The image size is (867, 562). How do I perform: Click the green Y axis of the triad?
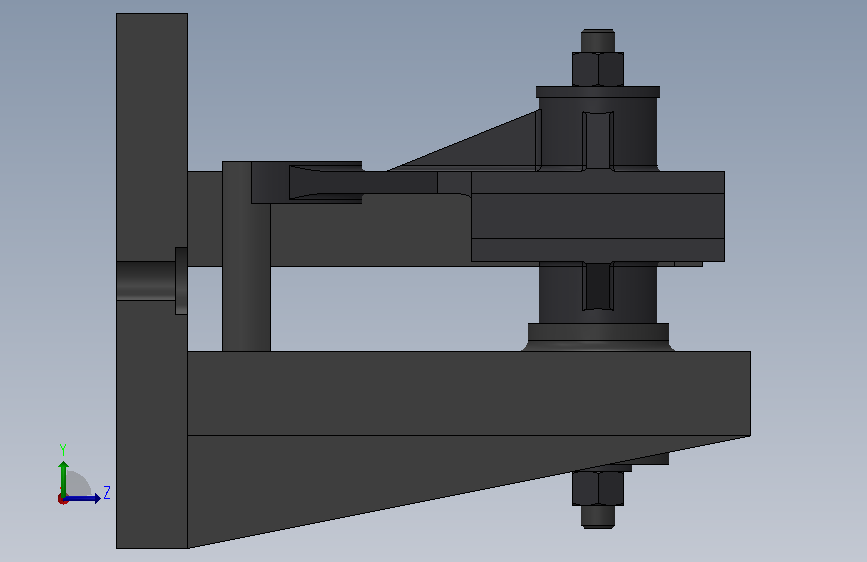(64, 479)
